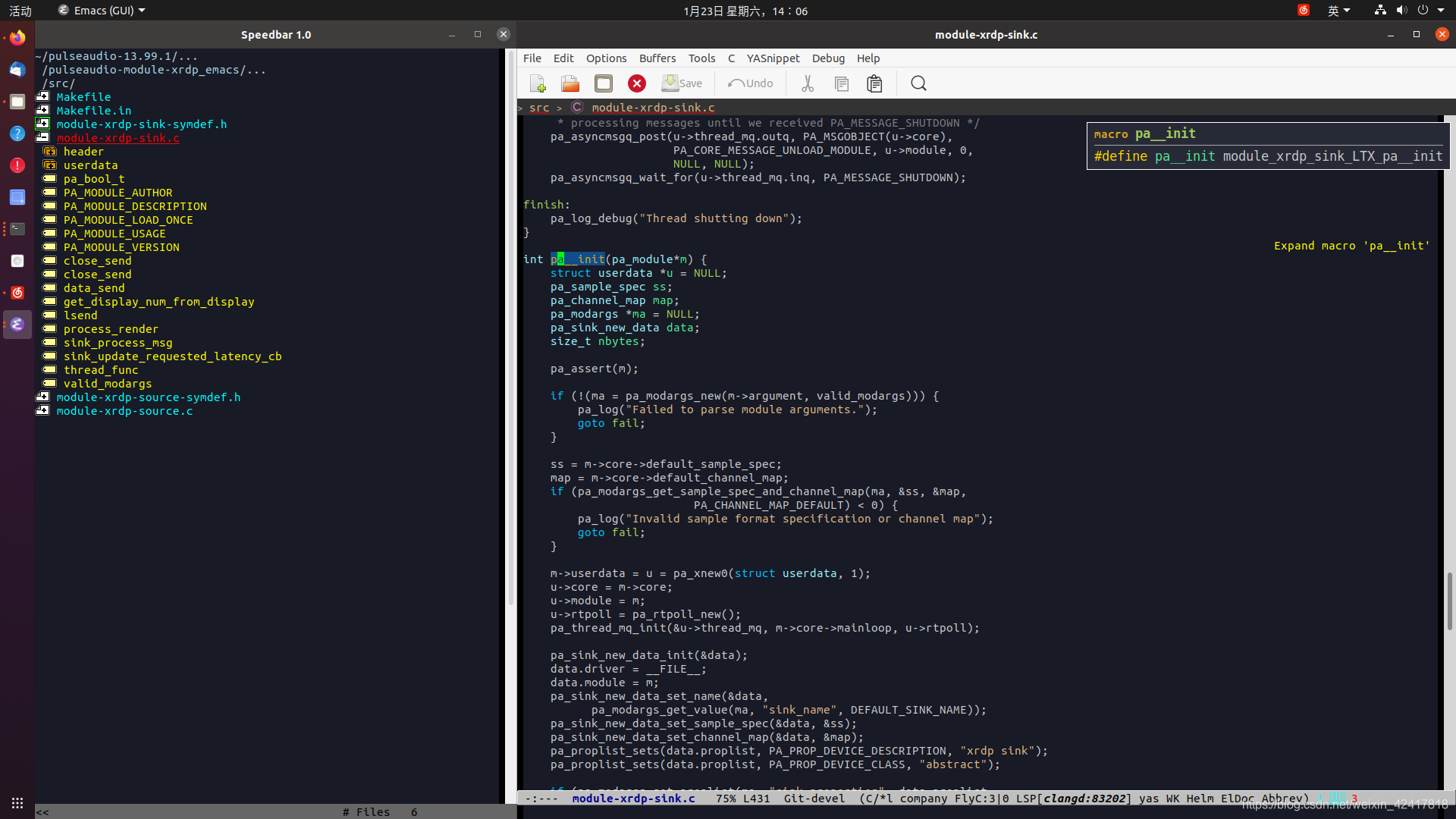Click the Paste clipboard icon
The height and width of the screenshot is (819, 1456).
874,83
